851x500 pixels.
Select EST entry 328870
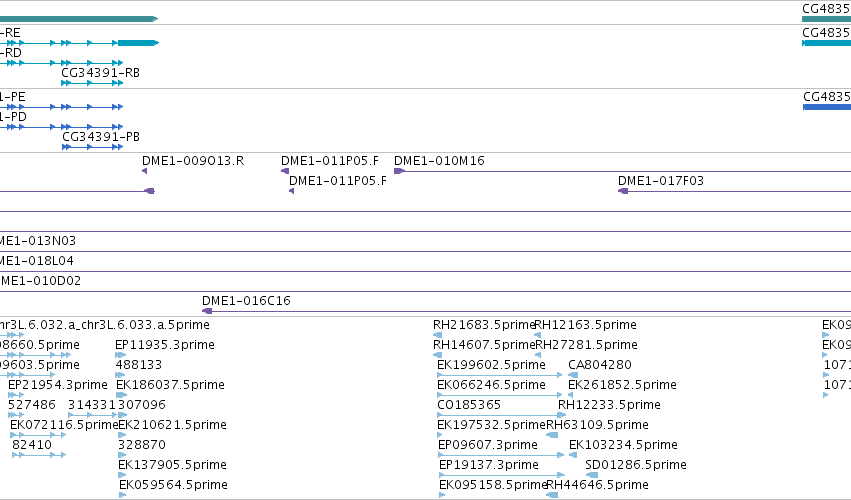tap(142, 445)
